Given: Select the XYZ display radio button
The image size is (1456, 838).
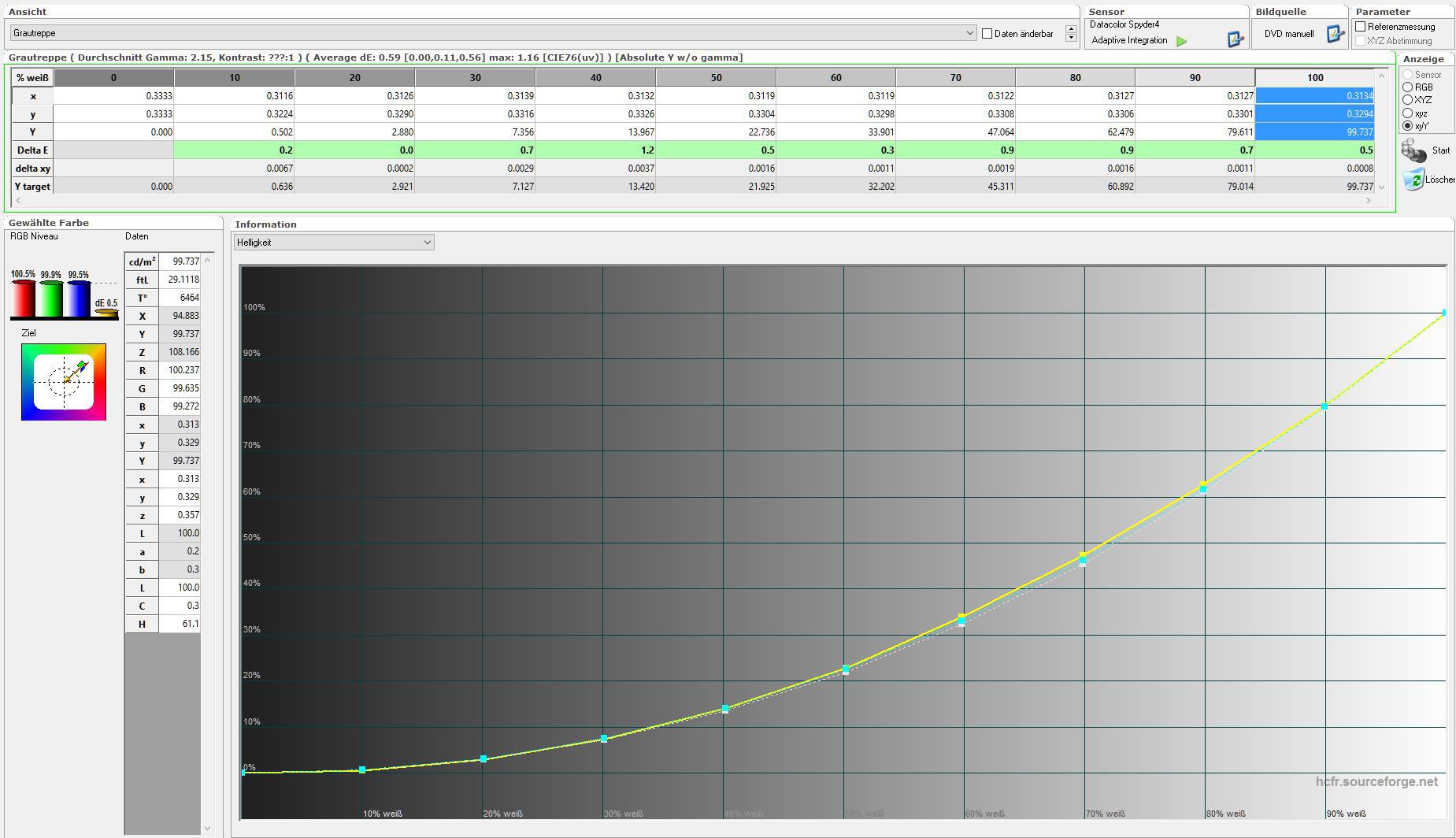Looking at the screenshot, I should click(x=1408, y=100).
